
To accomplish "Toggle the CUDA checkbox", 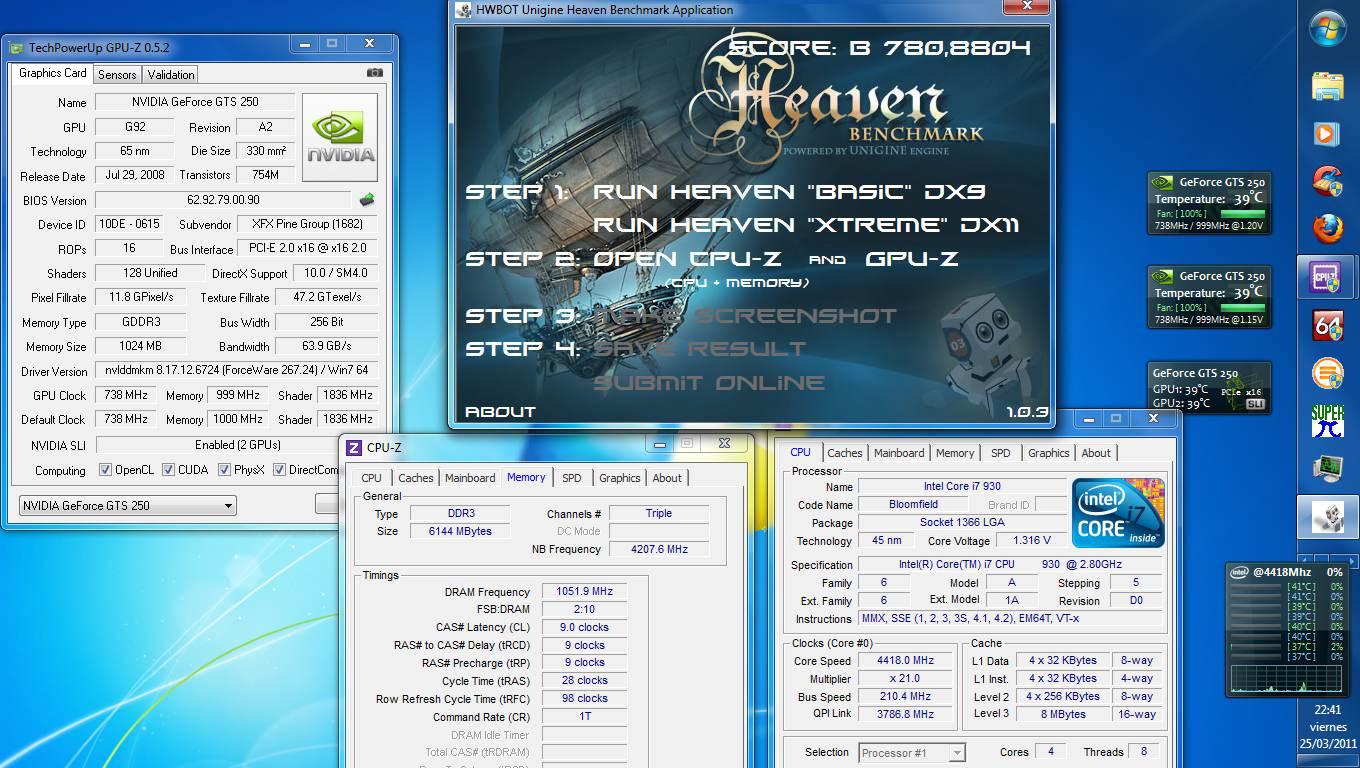I will (x=169, y=470).
